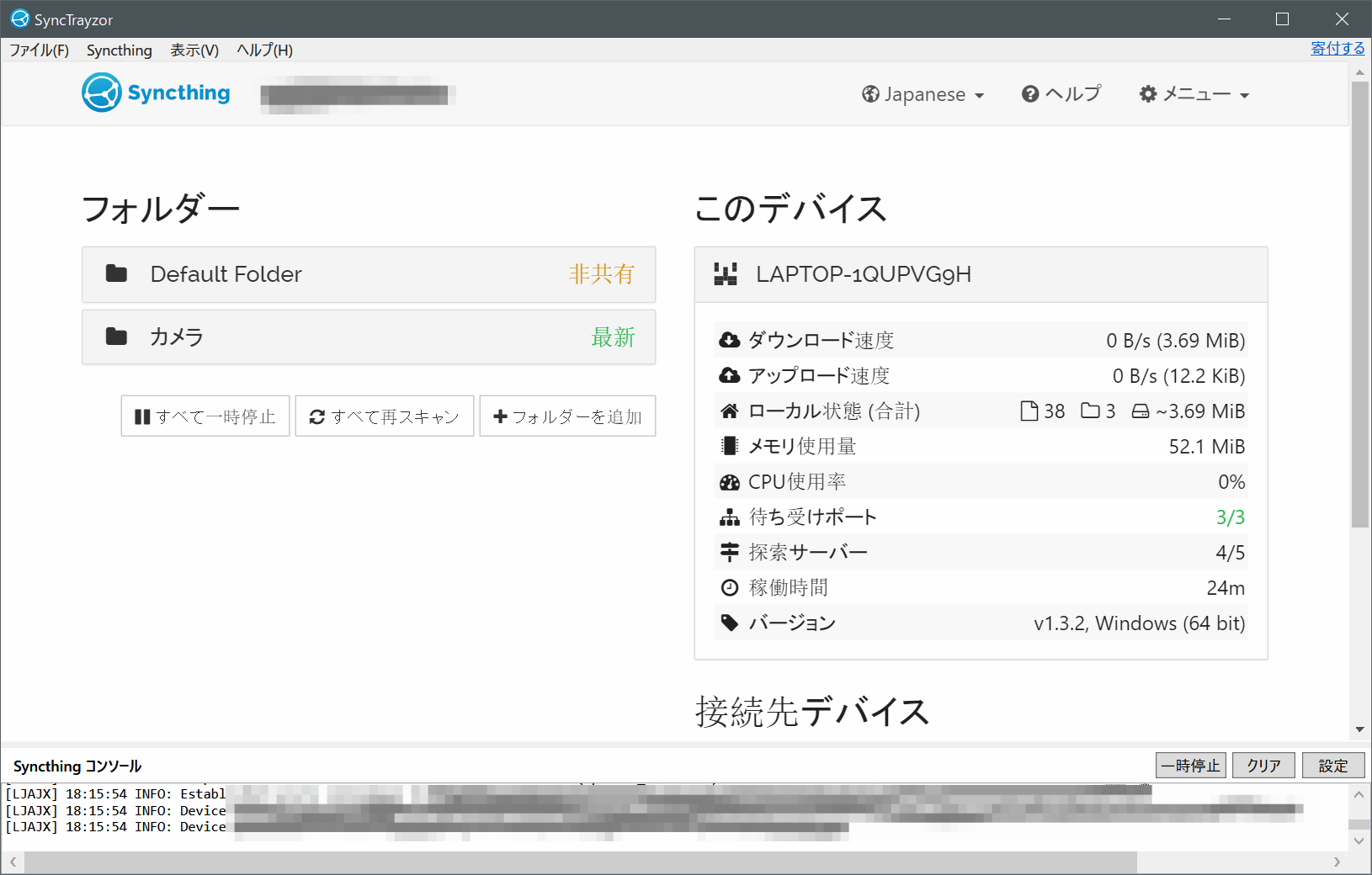Image resolution: width=1372 pixels, height=875 pixels.
Task: Click the device icon next to LAPTOP-1QUPVG9H
Action: pyautogui.click(x=725, y=273)
